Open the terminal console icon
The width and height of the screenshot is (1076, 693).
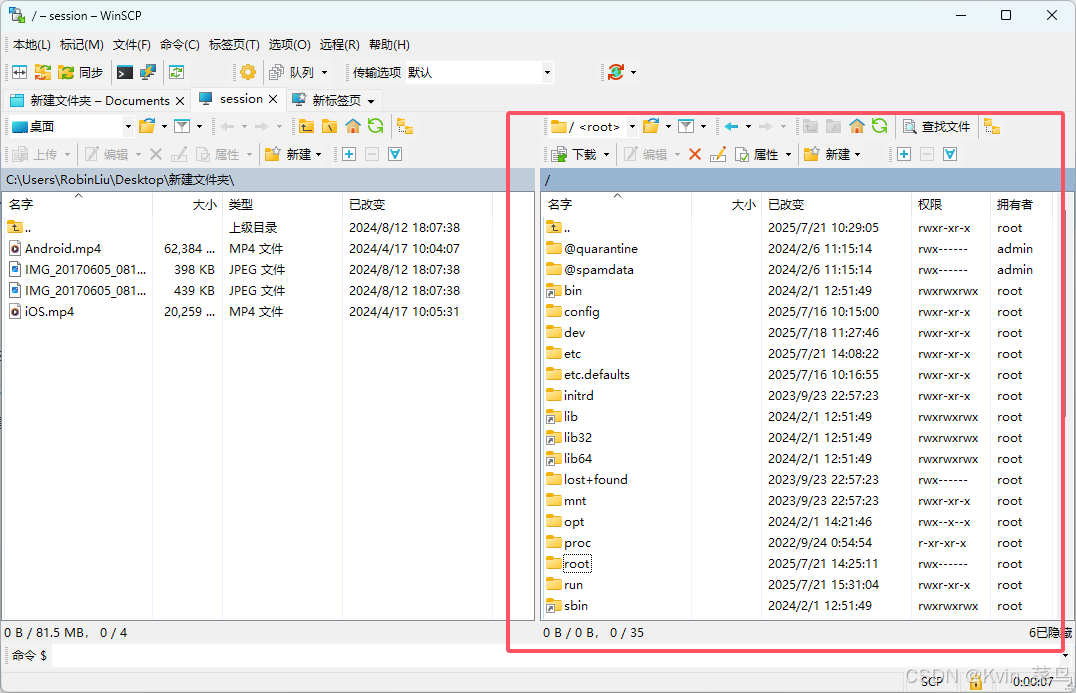125,72
